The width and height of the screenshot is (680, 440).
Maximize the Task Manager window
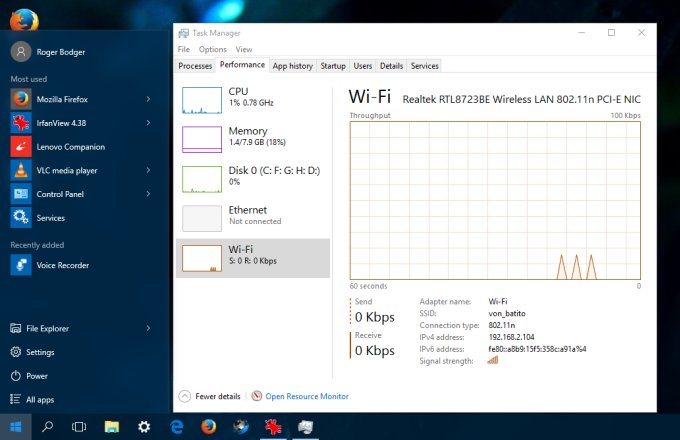pyautogui.click(x=611, y=33)
